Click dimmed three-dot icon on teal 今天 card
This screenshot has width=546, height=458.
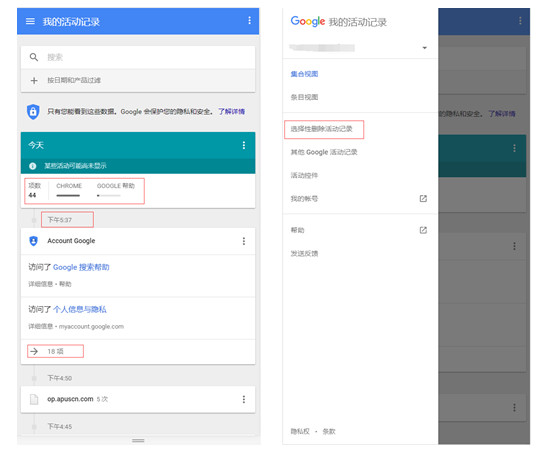[x=514, y=148]
